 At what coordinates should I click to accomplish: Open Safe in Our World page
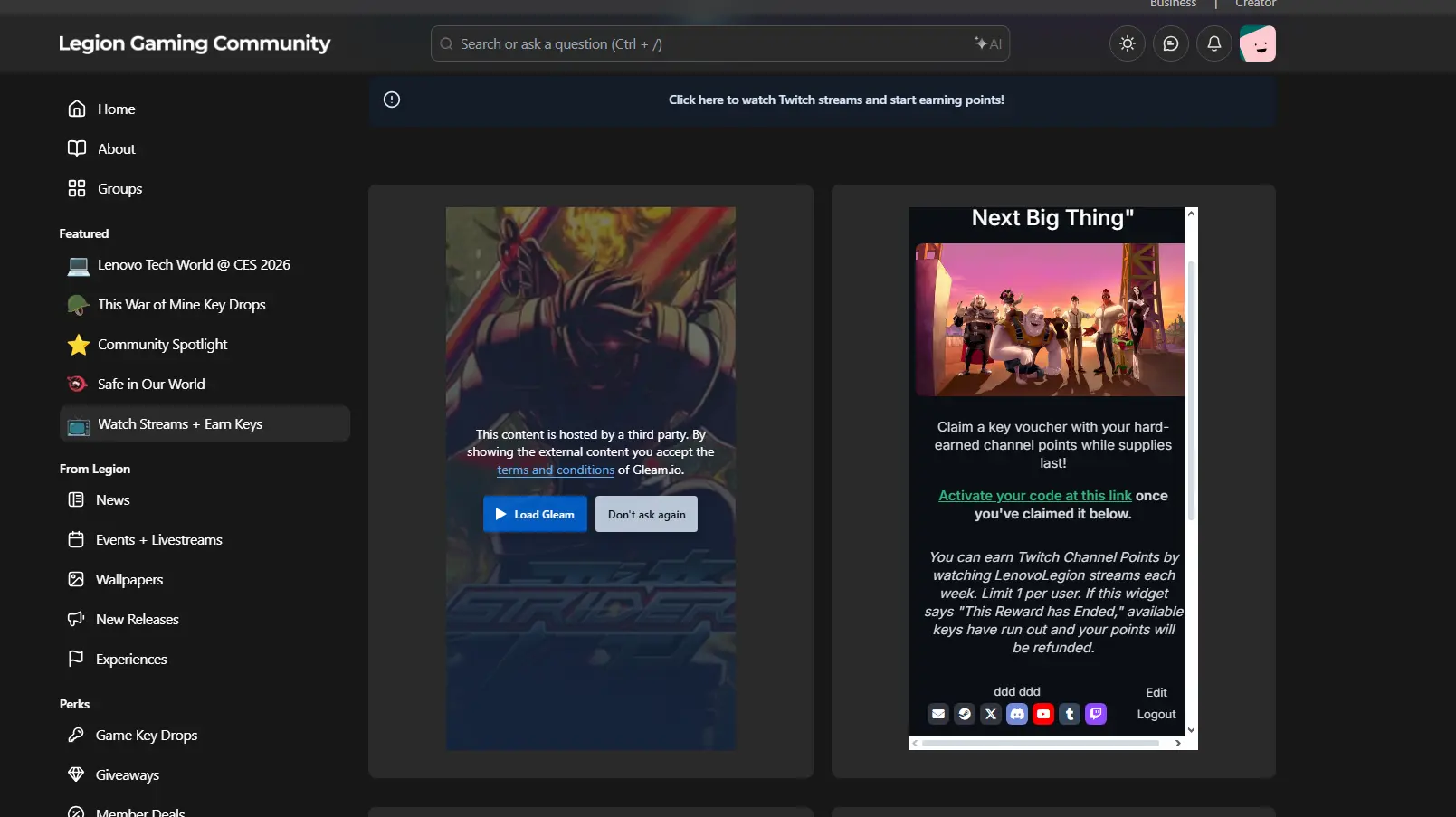click(205, 385)
